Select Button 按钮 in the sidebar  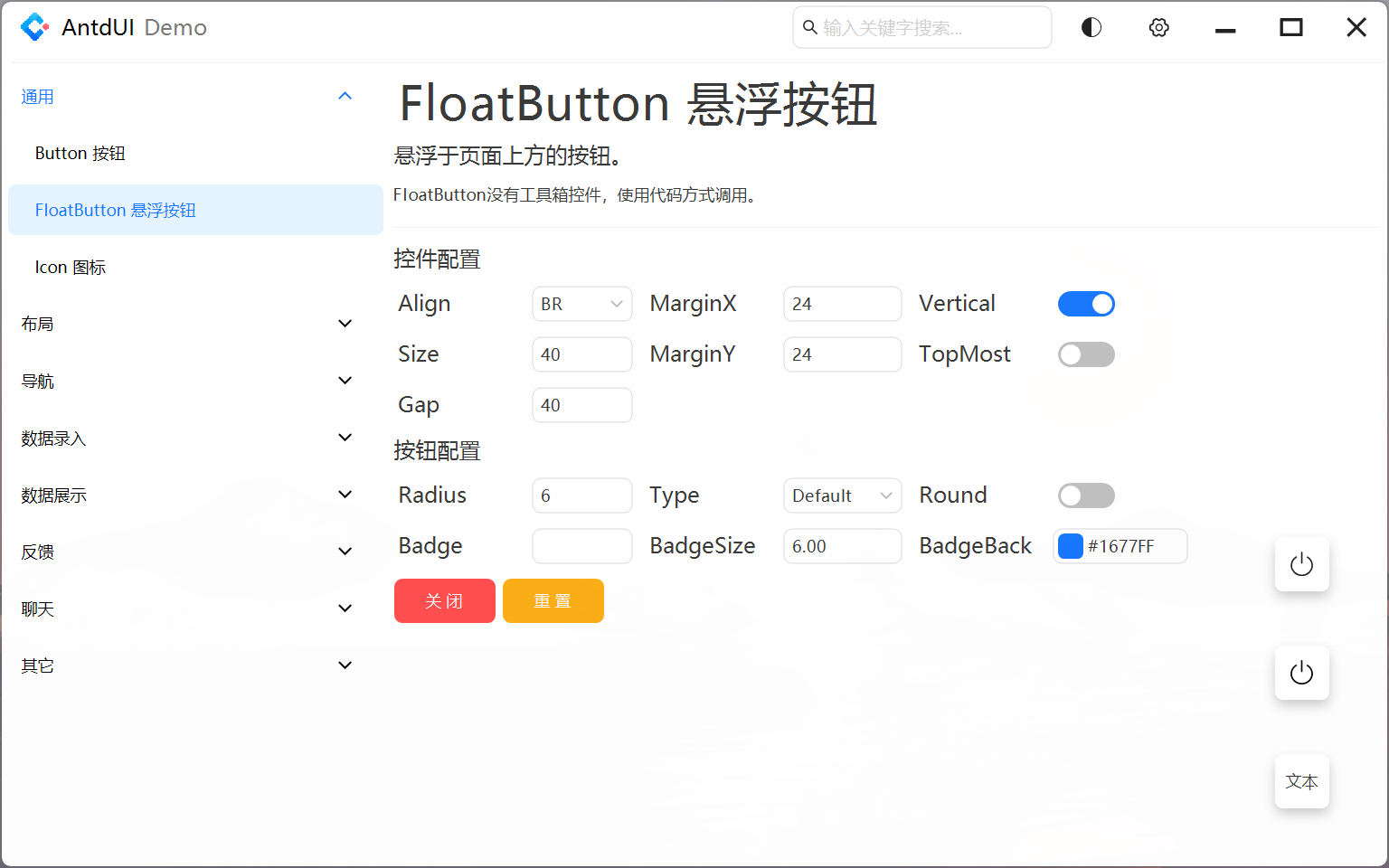point(80,153)
